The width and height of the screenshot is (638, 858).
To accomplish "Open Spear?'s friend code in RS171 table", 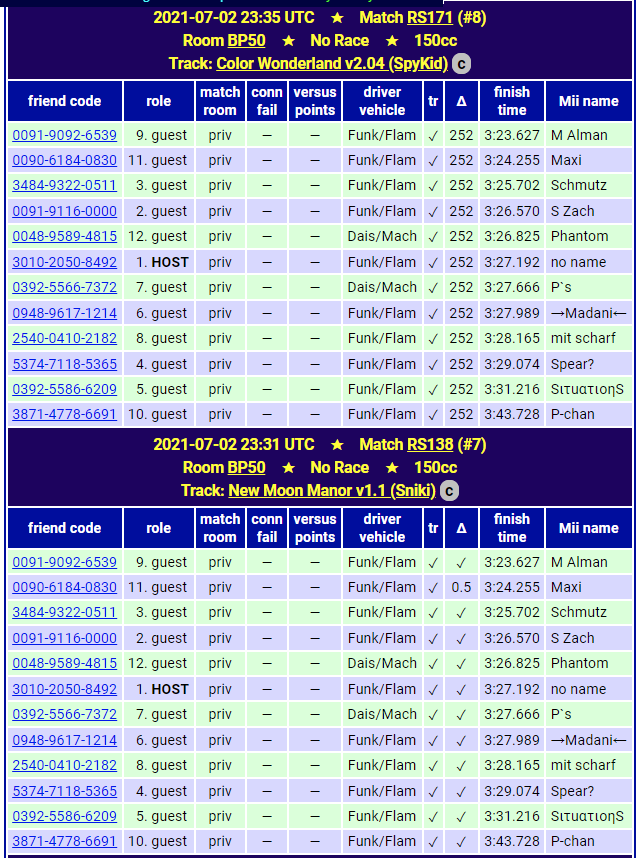I will coord(65,364).
